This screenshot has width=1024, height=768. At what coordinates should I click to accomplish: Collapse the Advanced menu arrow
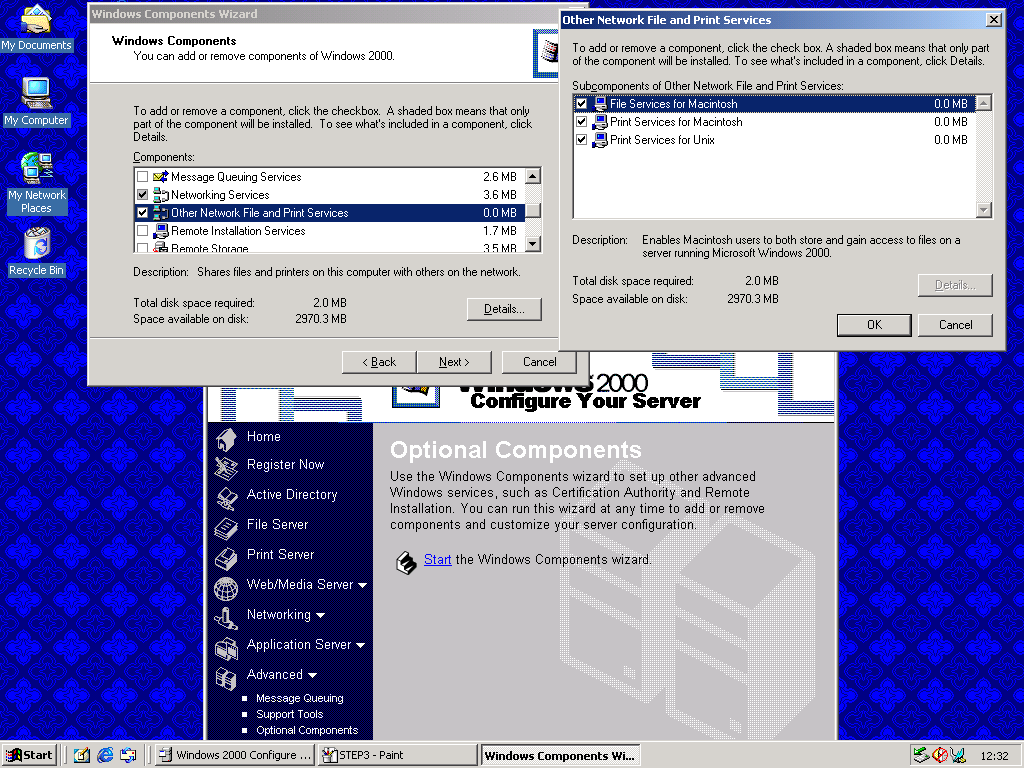(312, 675)
